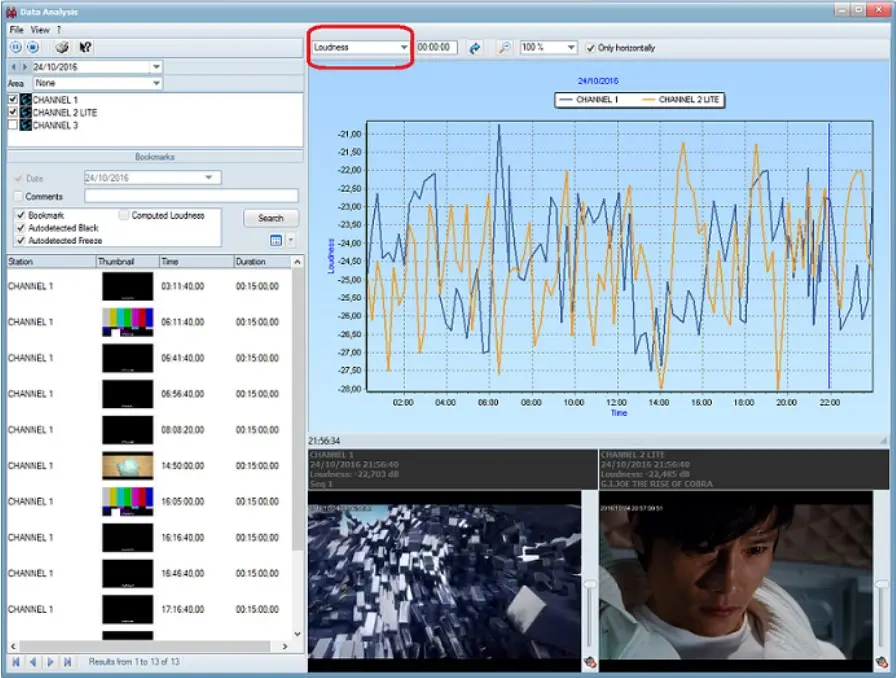Click the stop icon in the toolbar
The width and height of the screenshot is (896, 678).
coord(32,47)
